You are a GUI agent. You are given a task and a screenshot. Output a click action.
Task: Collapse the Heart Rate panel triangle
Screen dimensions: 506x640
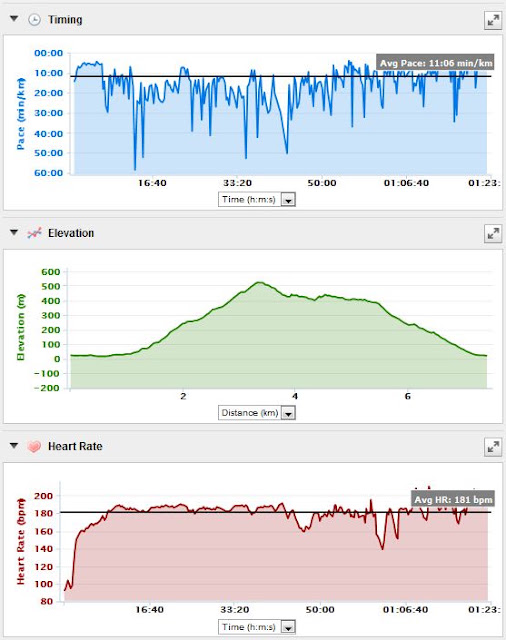click(14, 446)
